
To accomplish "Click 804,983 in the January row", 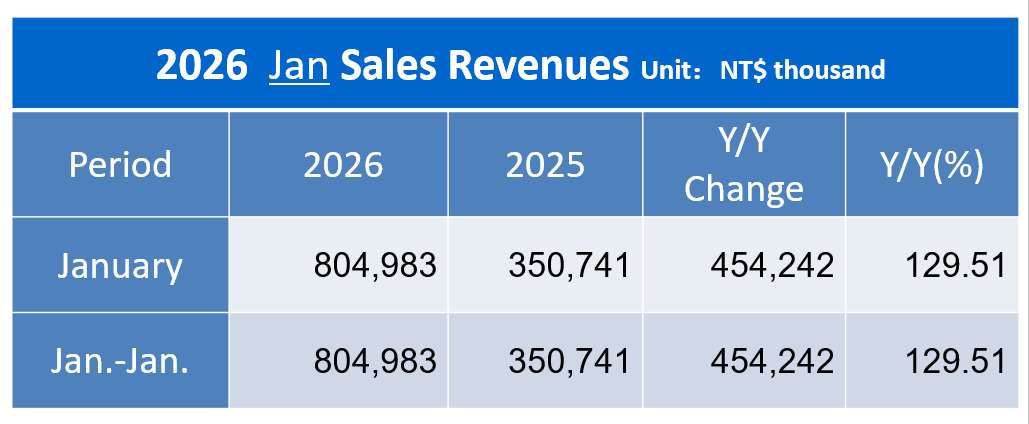I will (375, 266).
